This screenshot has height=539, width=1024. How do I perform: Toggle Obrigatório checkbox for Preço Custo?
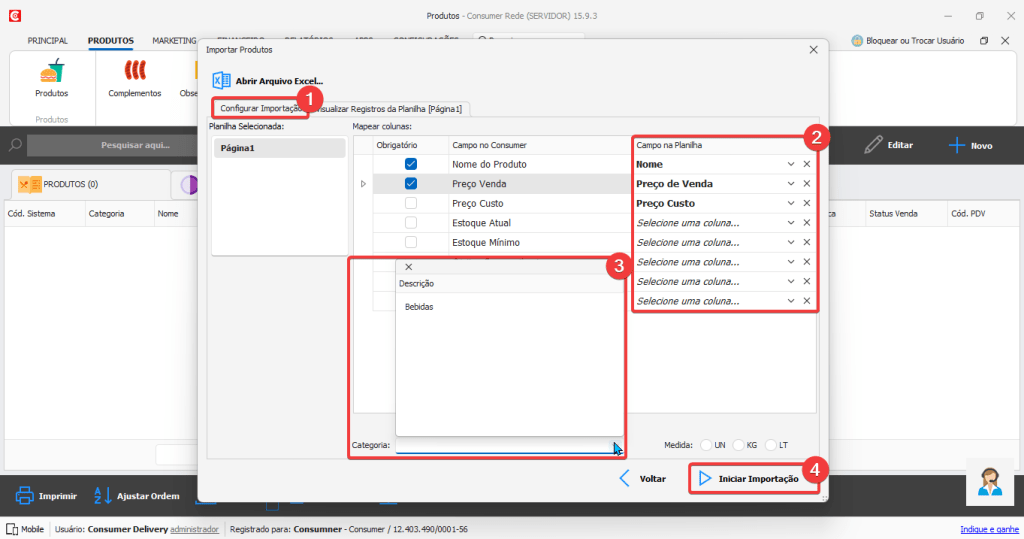(x=411, y=203)
